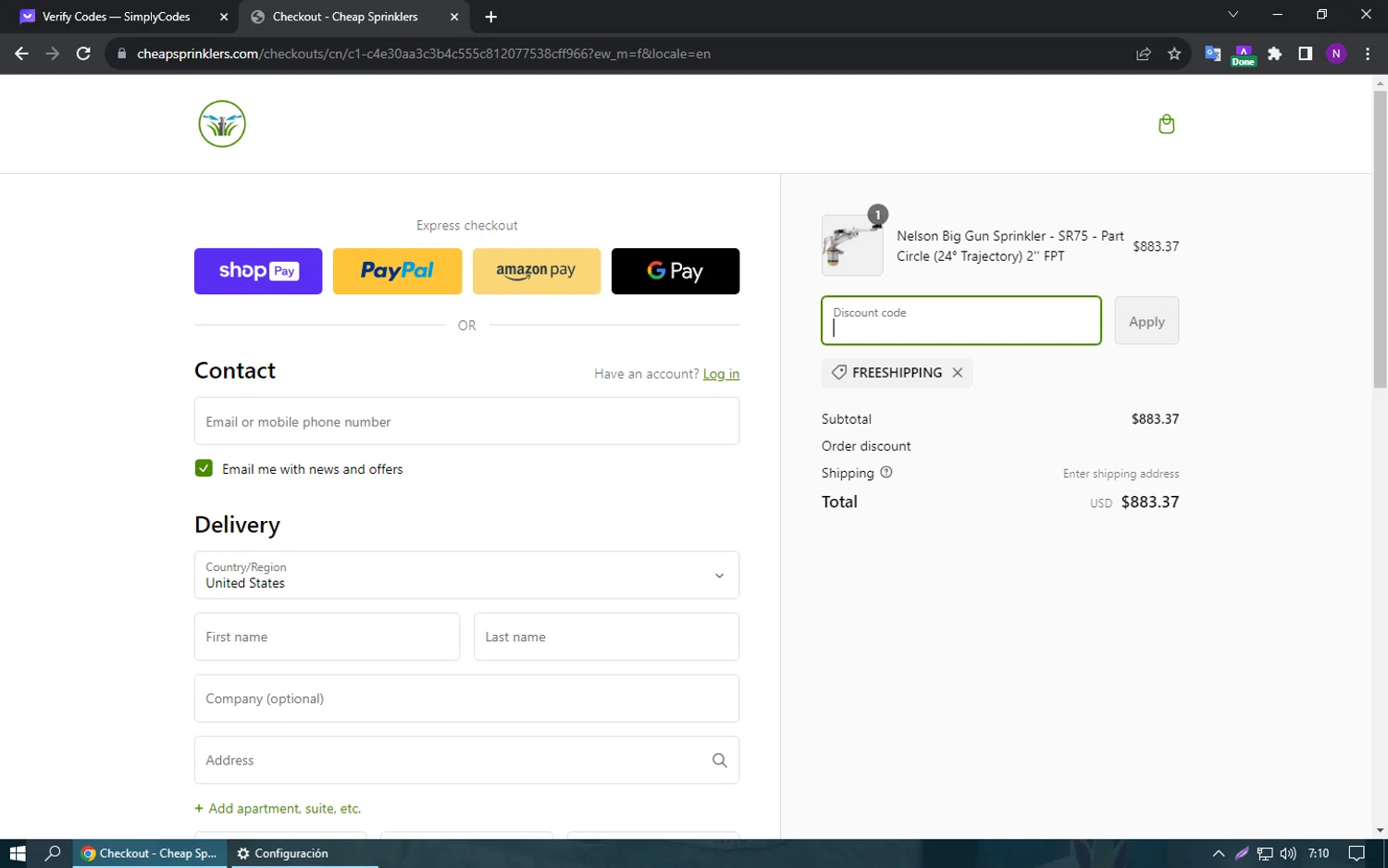Click the site lock icon in address bar
The width and height of the screenshot is (1388, 868).
pos(121,54)
